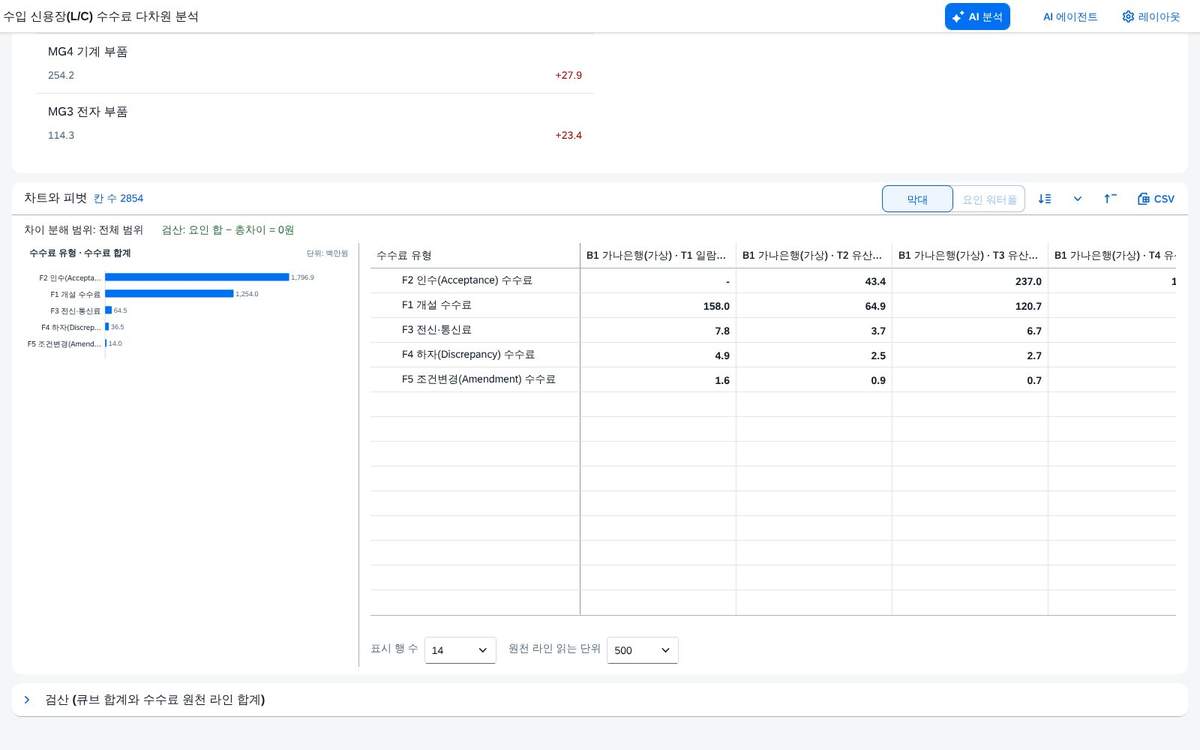Click the 수수료 유형 column header
Image resolution: width=1200 pixels, height=750 pixels.
(475, 256)
